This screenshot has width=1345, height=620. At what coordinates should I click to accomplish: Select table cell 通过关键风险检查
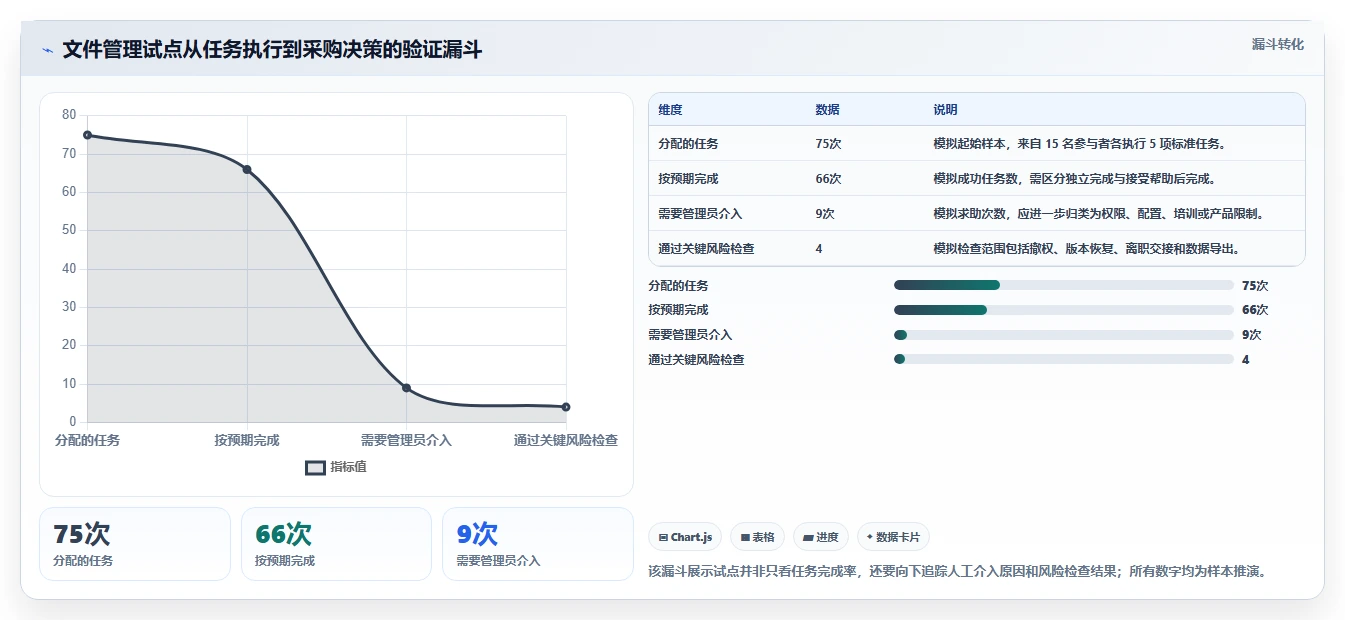[x=706, y=249]
